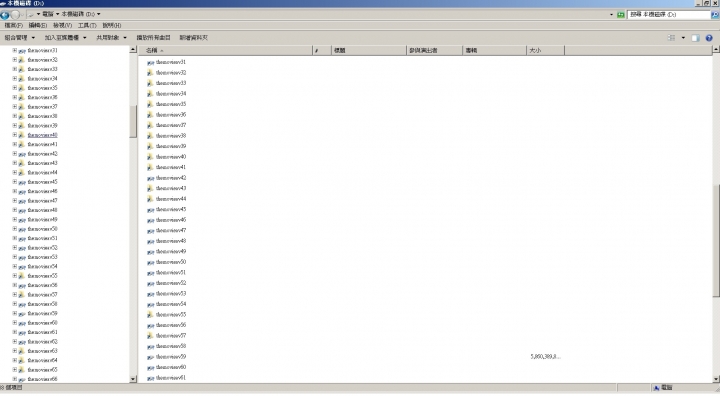Open the 工具(T) menu
The image size is (720, 396).
tap(87, 26)
